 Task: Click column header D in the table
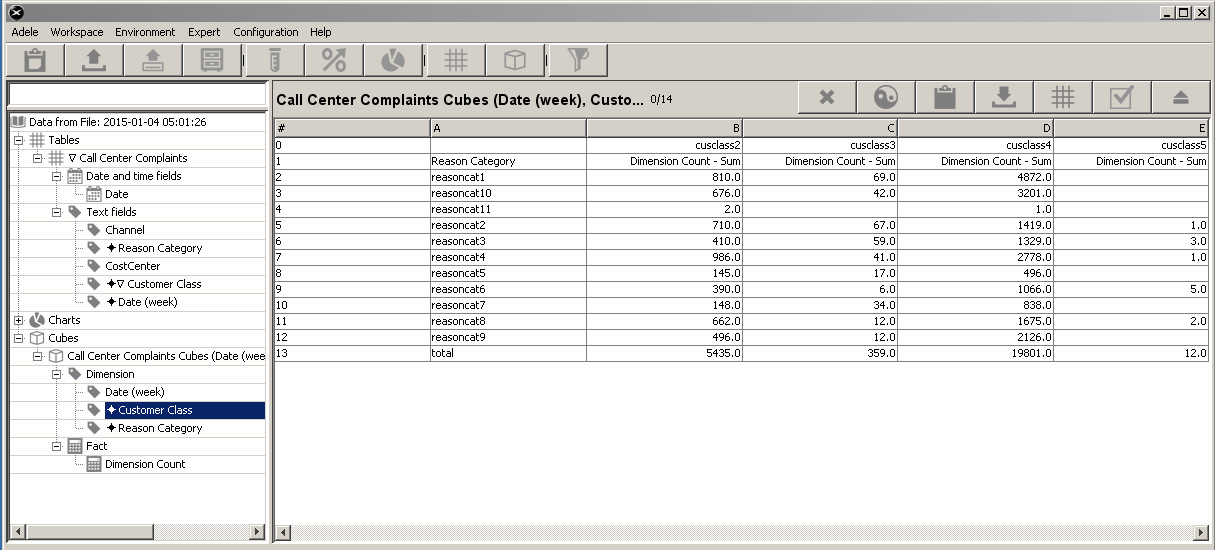point(976,128)
